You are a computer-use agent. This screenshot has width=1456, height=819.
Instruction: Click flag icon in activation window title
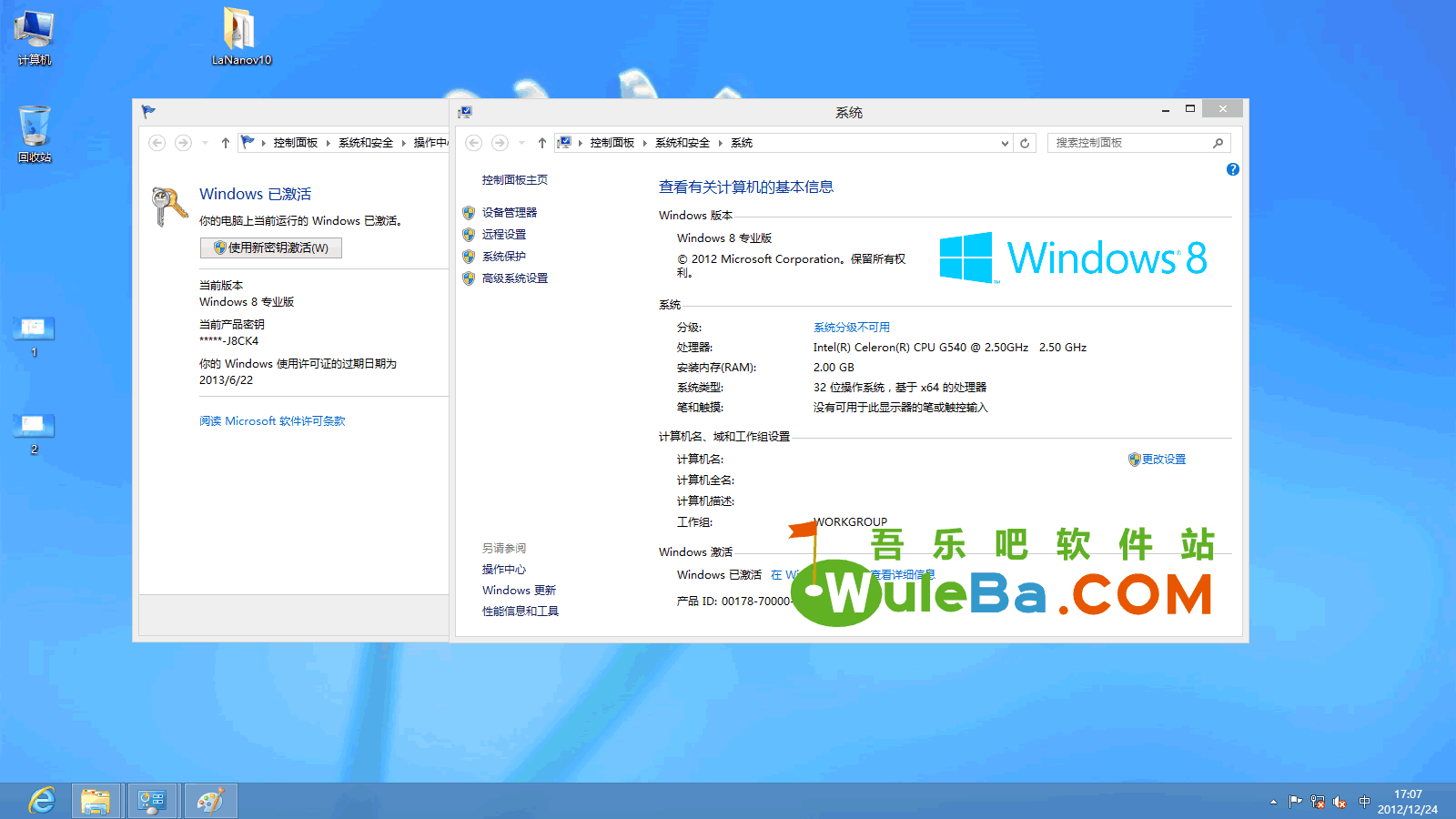coord(148,112)
